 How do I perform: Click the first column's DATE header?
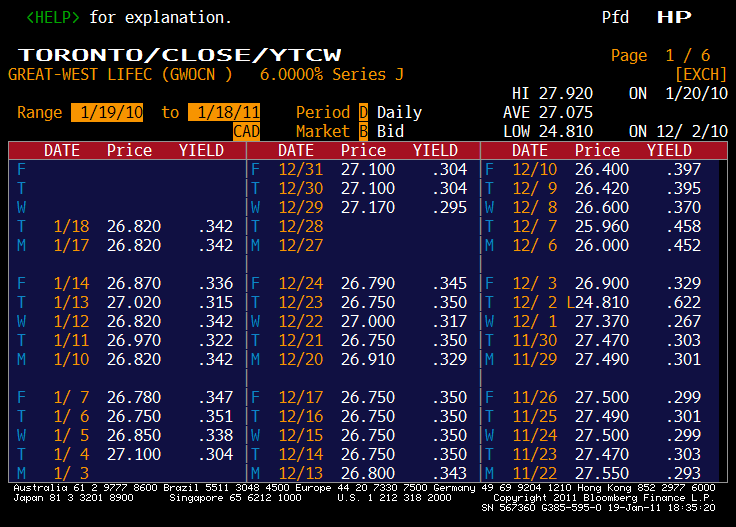tap(69, 150)
